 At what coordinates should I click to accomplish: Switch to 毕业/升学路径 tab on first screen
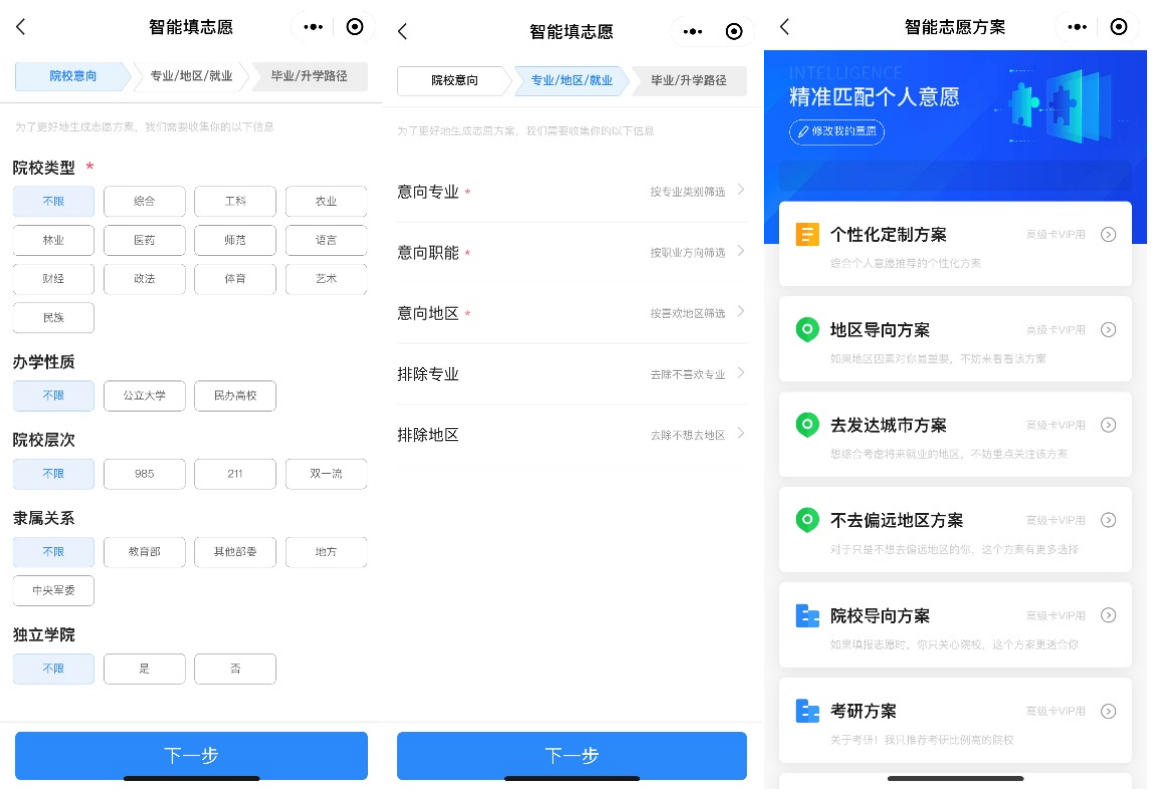(309, 76)
